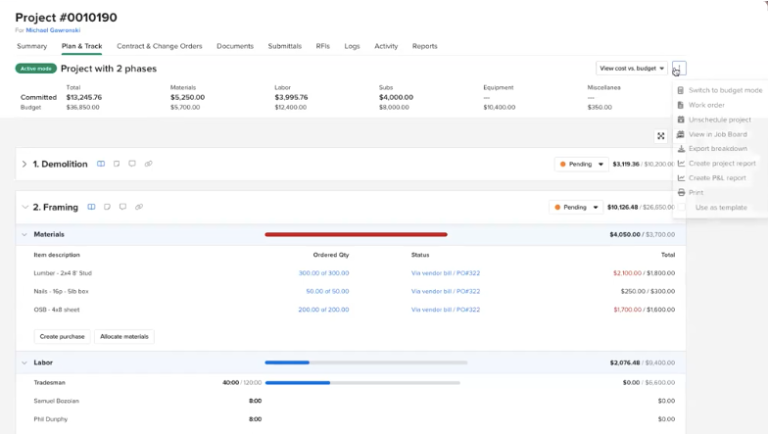This screenshot has width=768, height=434.
Task: Switch to the Contract & Change Orders tab
Action: (159, 46)
